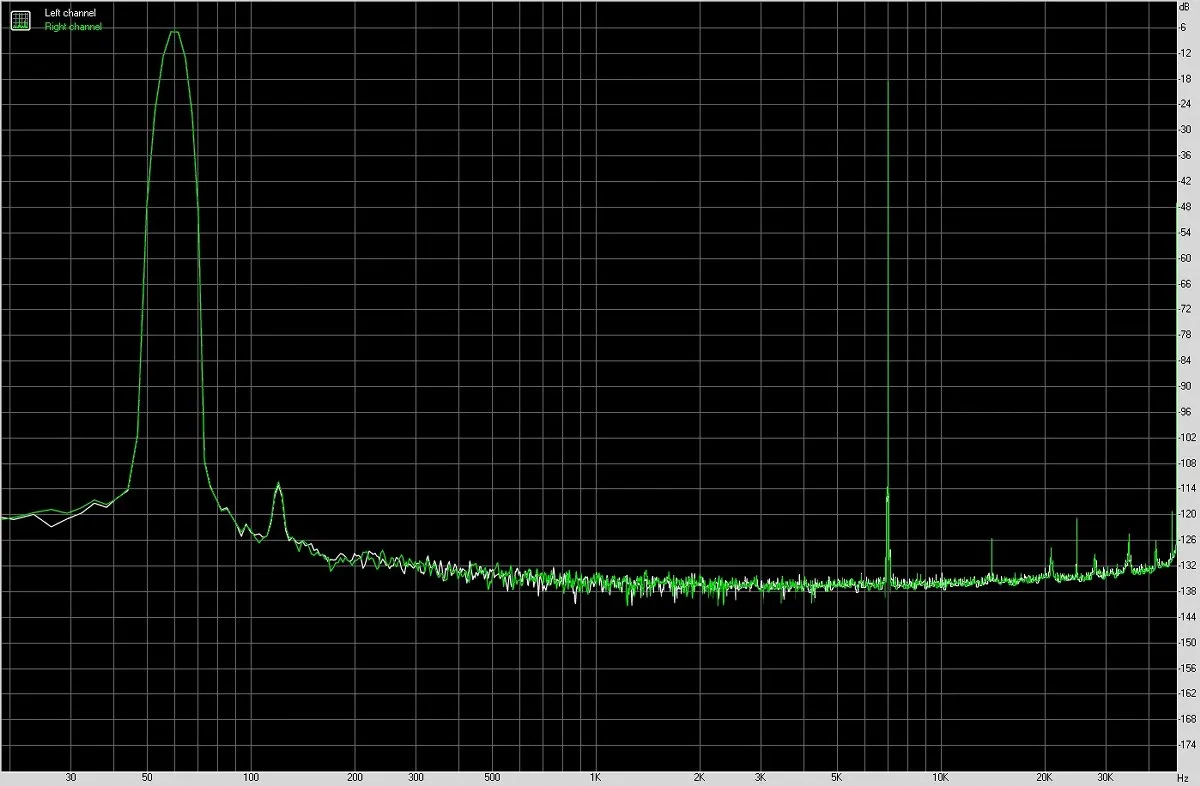Image resolution: width=1200 pixels, height=786 pixels.
Task: Click the top of the 60 Hz spectrum peak
Action: (174, 32)
